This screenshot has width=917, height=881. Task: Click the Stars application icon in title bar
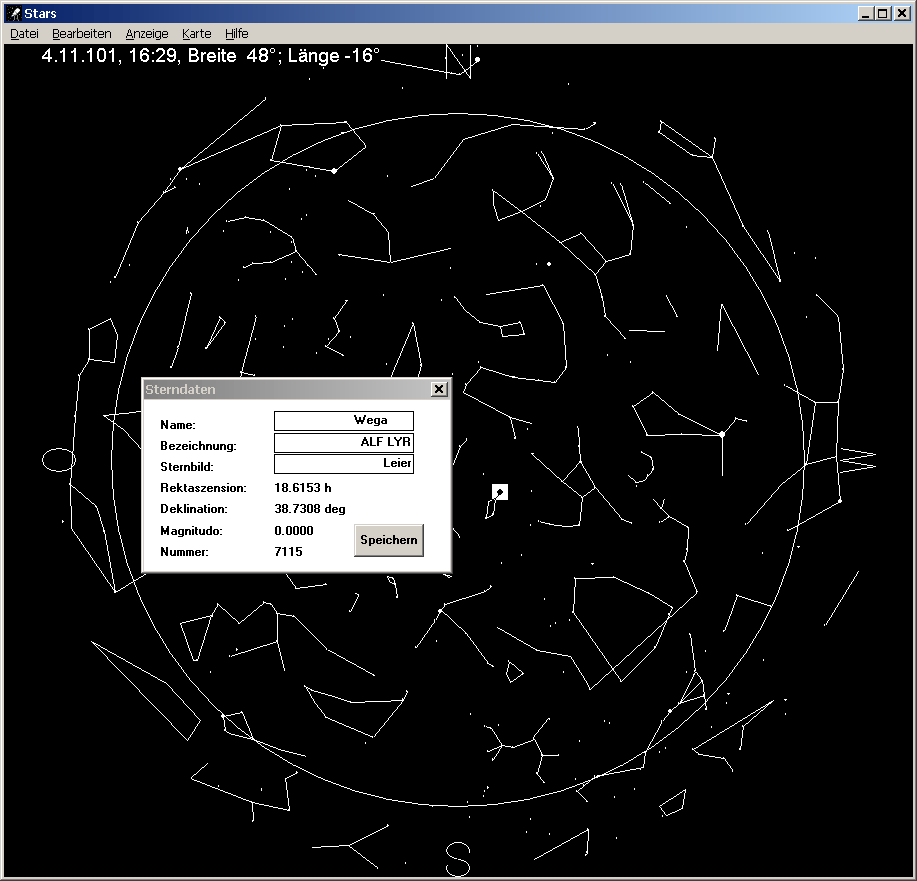(x=14, y=13)
